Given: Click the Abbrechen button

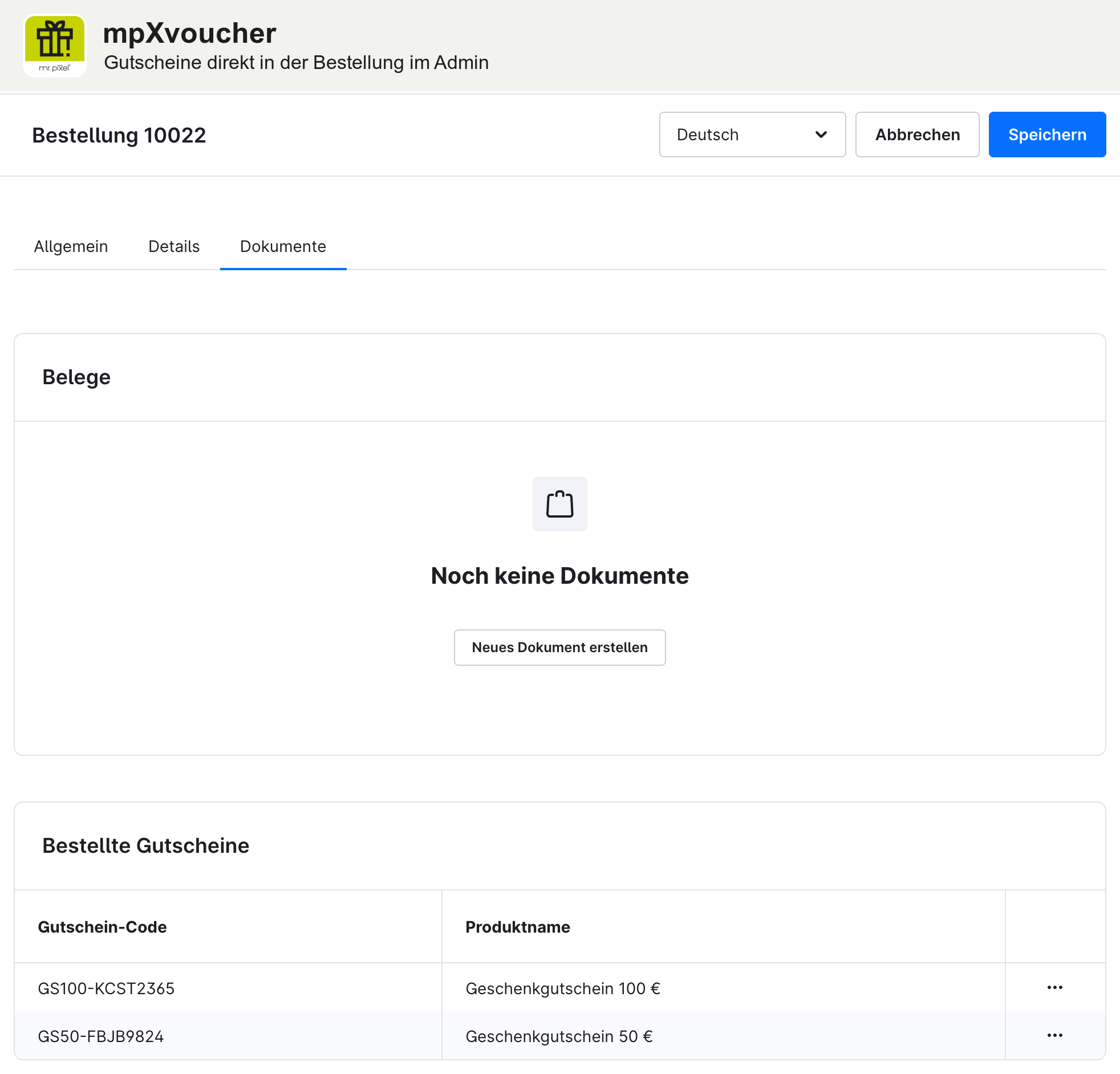Looking at the screenshot, I should [x=917, y=135].
